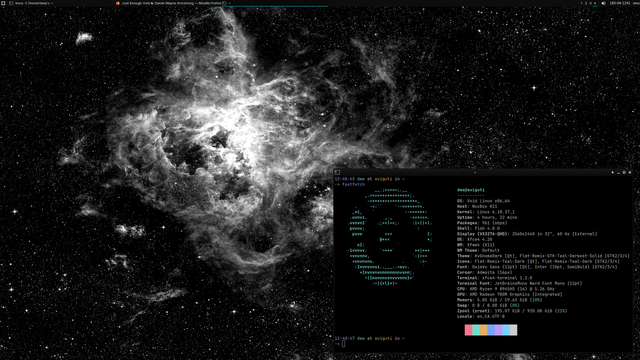Screen dimensions: 640x360
Task: Select the purple color block in fastfetch
Action: [498, 330]
